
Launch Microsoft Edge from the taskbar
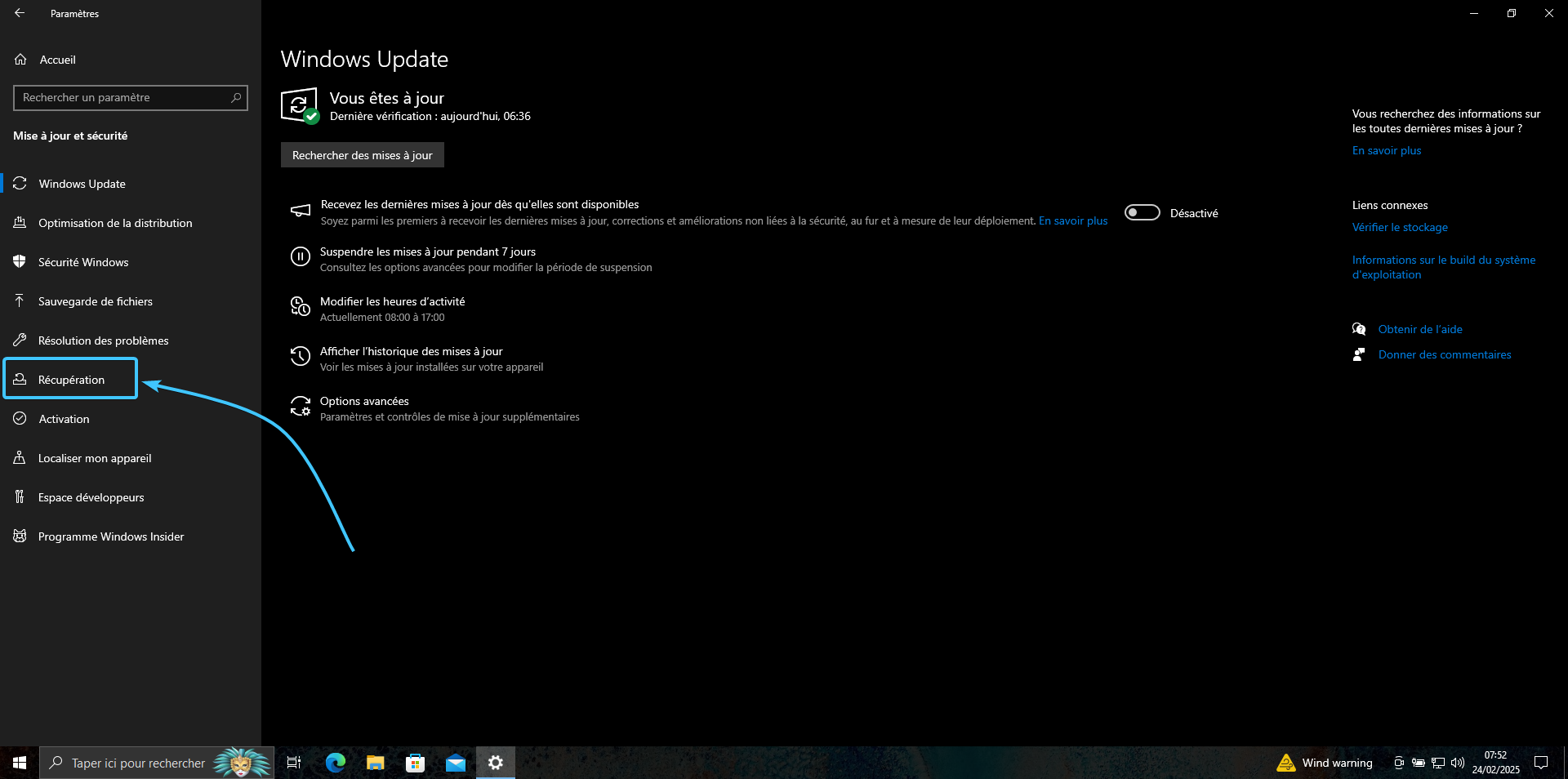click(x=336, y=763)
